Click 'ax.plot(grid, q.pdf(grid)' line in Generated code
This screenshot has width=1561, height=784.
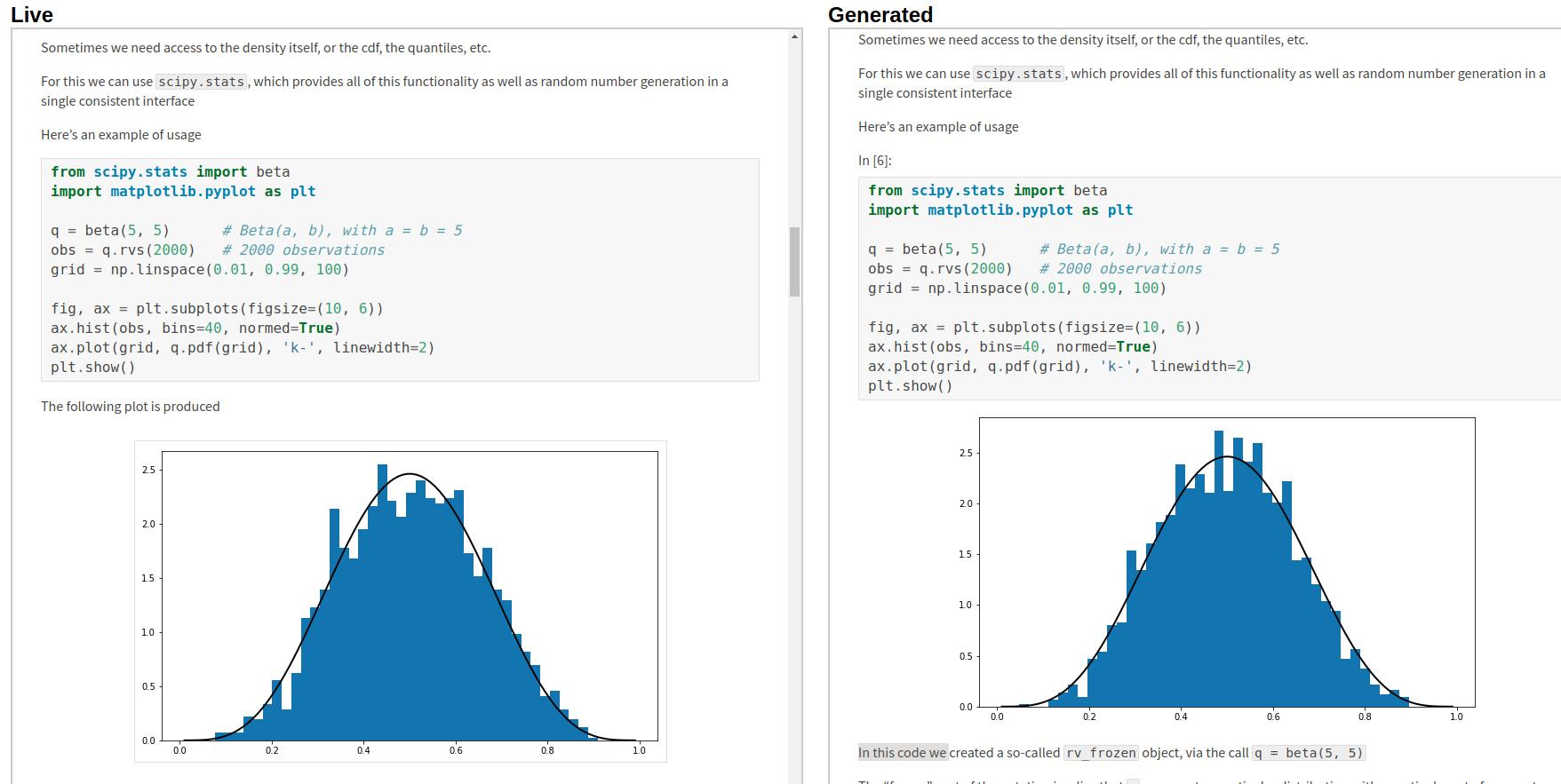pyautogui.click(x=1060, y=367)
